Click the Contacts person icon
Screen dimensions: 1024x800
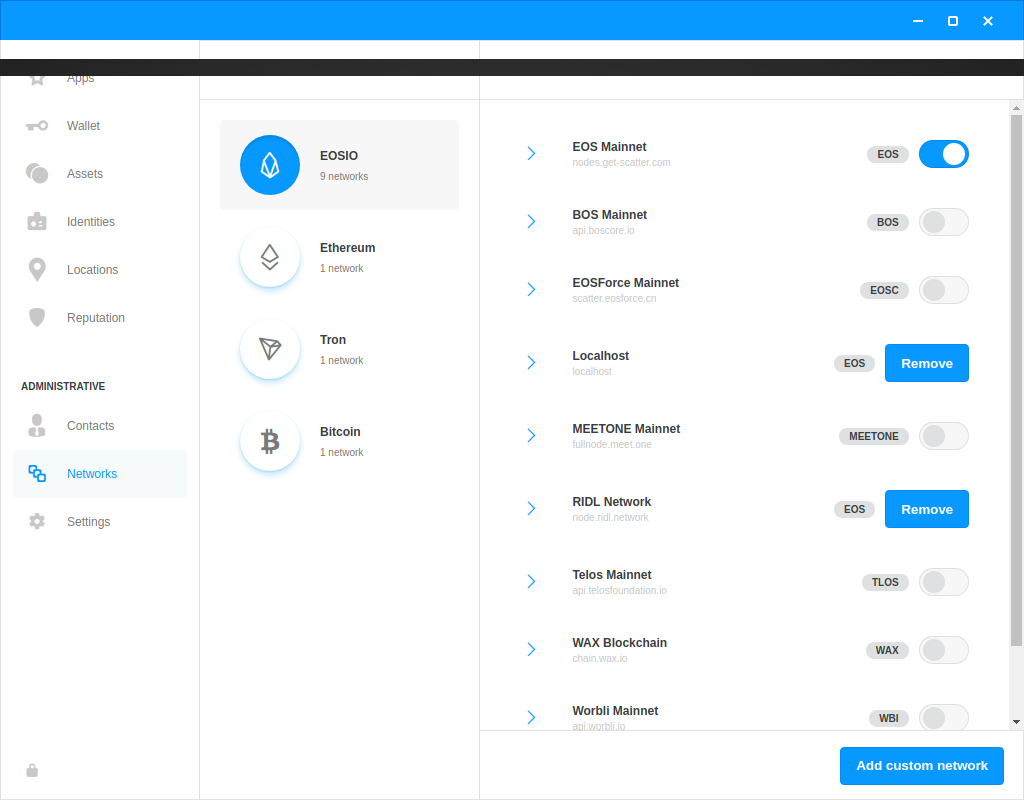click(37, 425)
